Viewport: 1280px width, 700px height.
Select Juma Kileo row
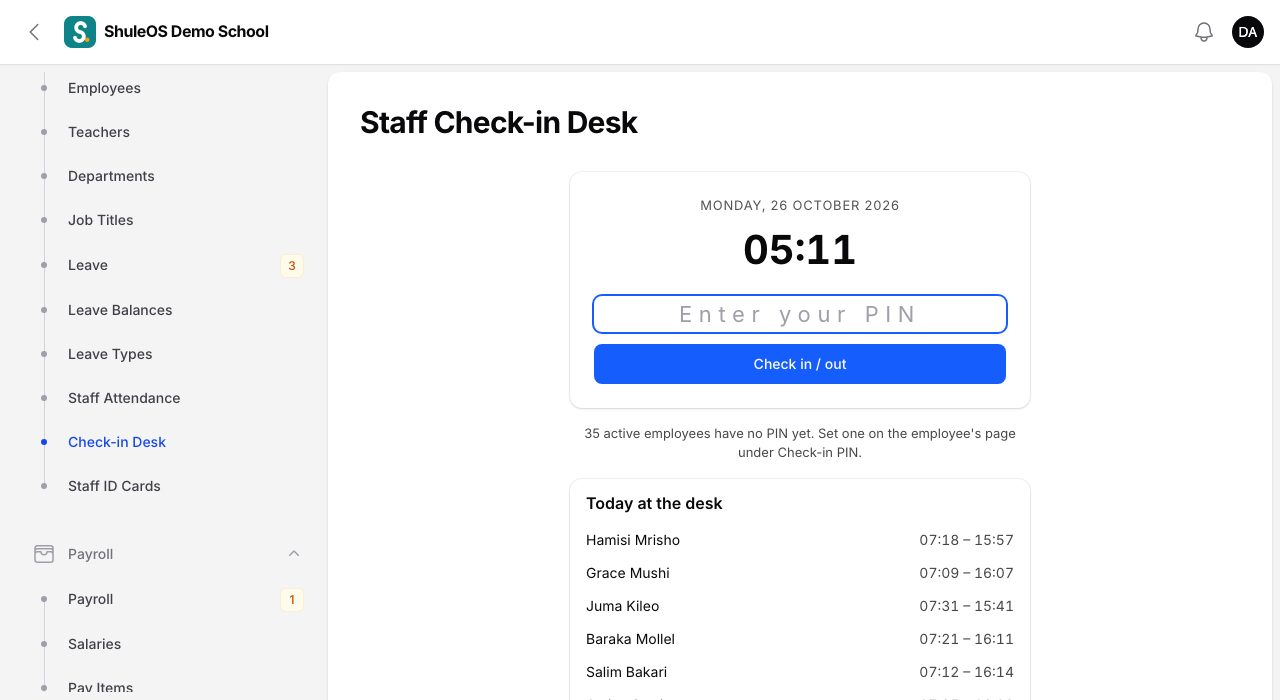tap(800, 606)
